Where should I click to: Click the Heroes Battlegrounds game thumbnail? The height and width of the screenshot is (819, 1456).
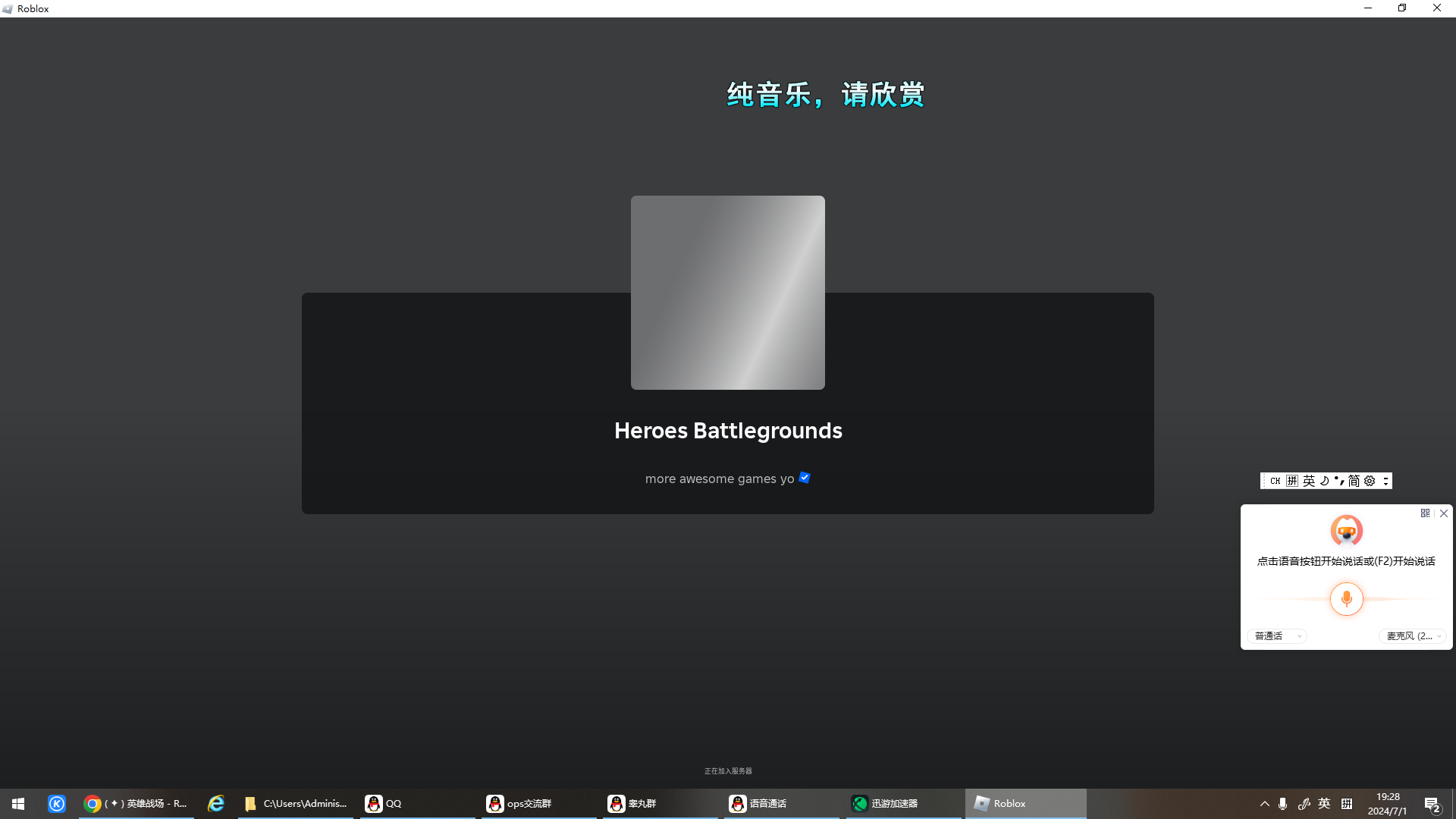click(728, 293)
